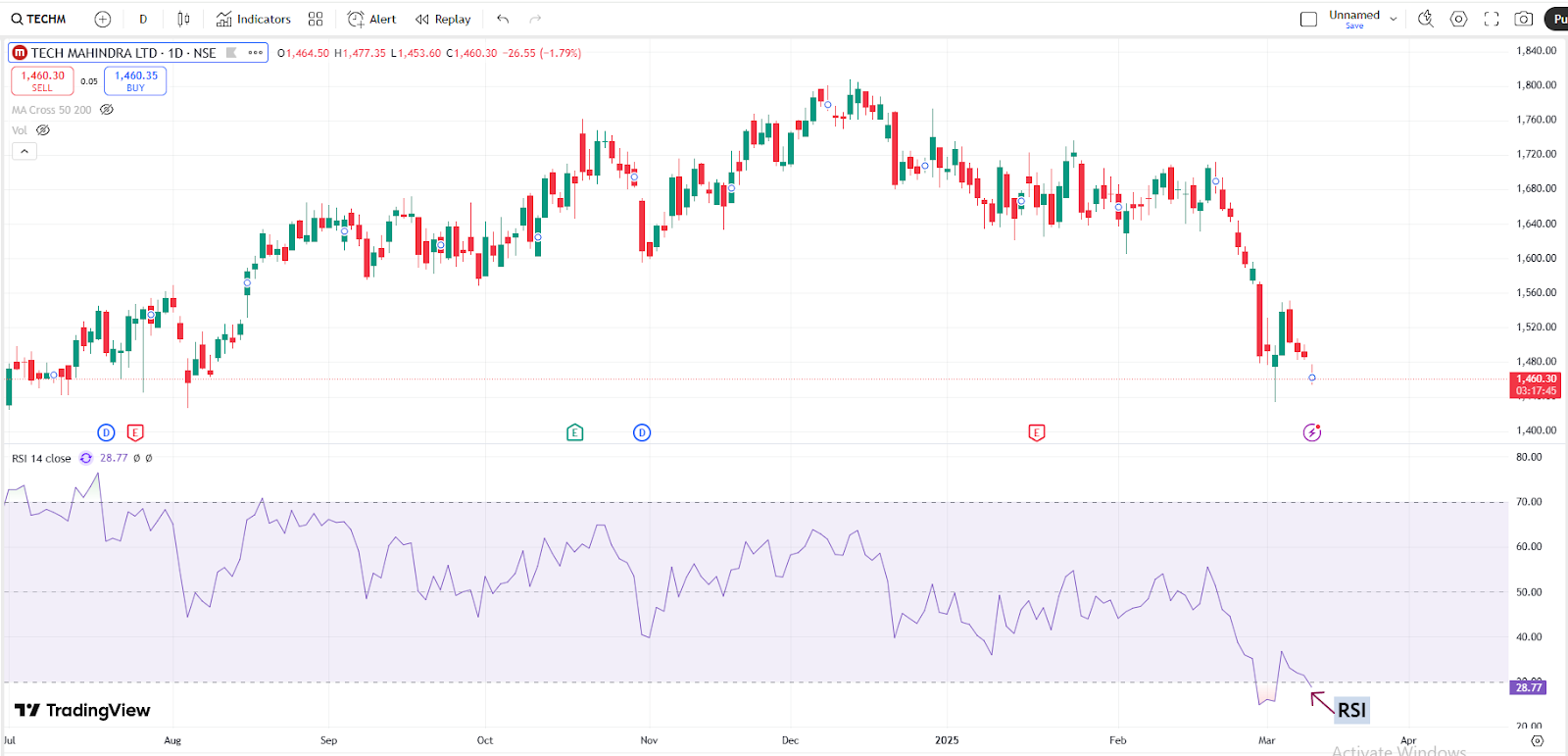Click the flag icon next to NSE
1568x756 pixels.
tap(231, 53)
